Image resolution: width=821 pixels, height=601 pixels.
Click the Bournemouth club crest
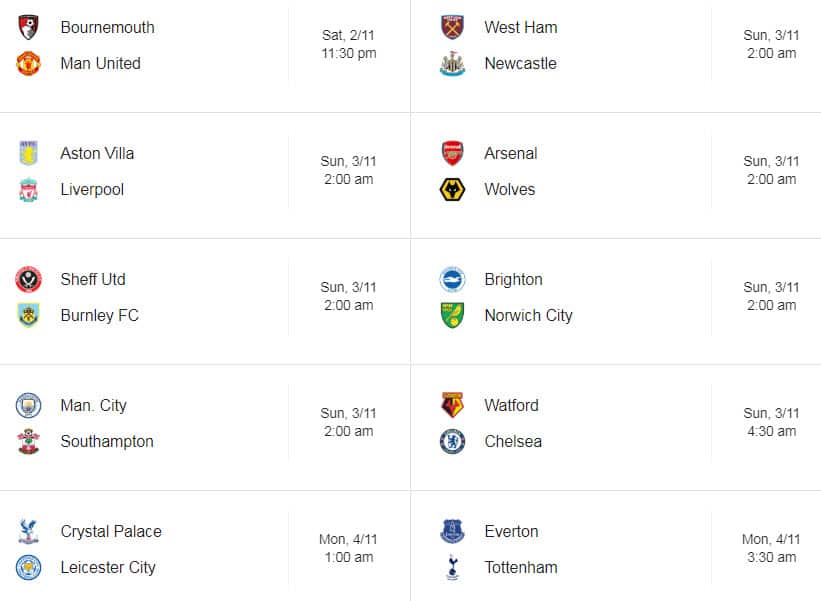tap(28, 27)
